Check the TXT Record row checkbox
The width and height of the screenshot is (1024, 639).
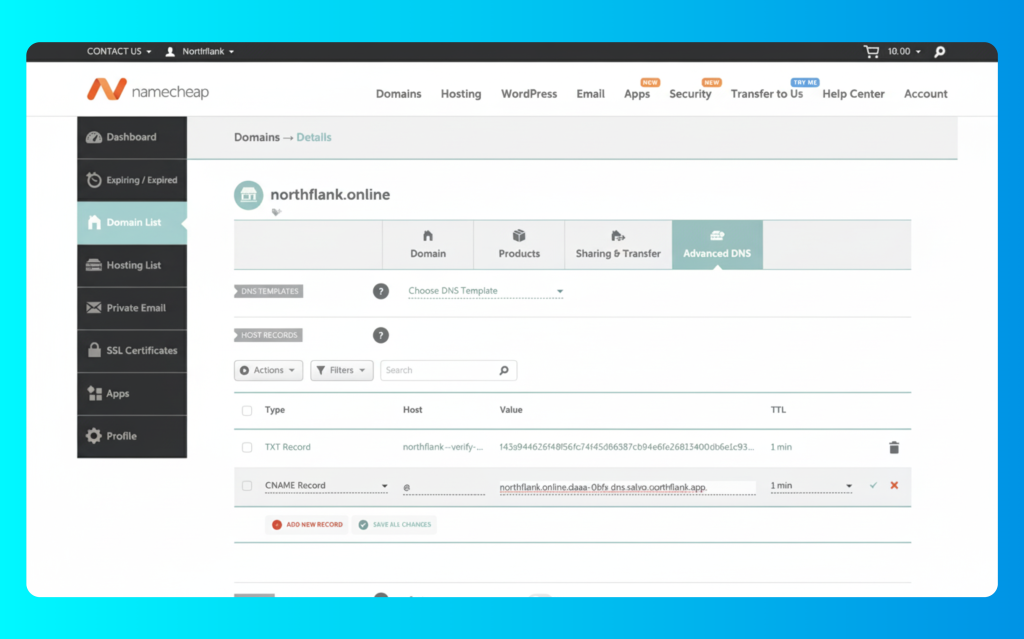[x=247, y=448]
